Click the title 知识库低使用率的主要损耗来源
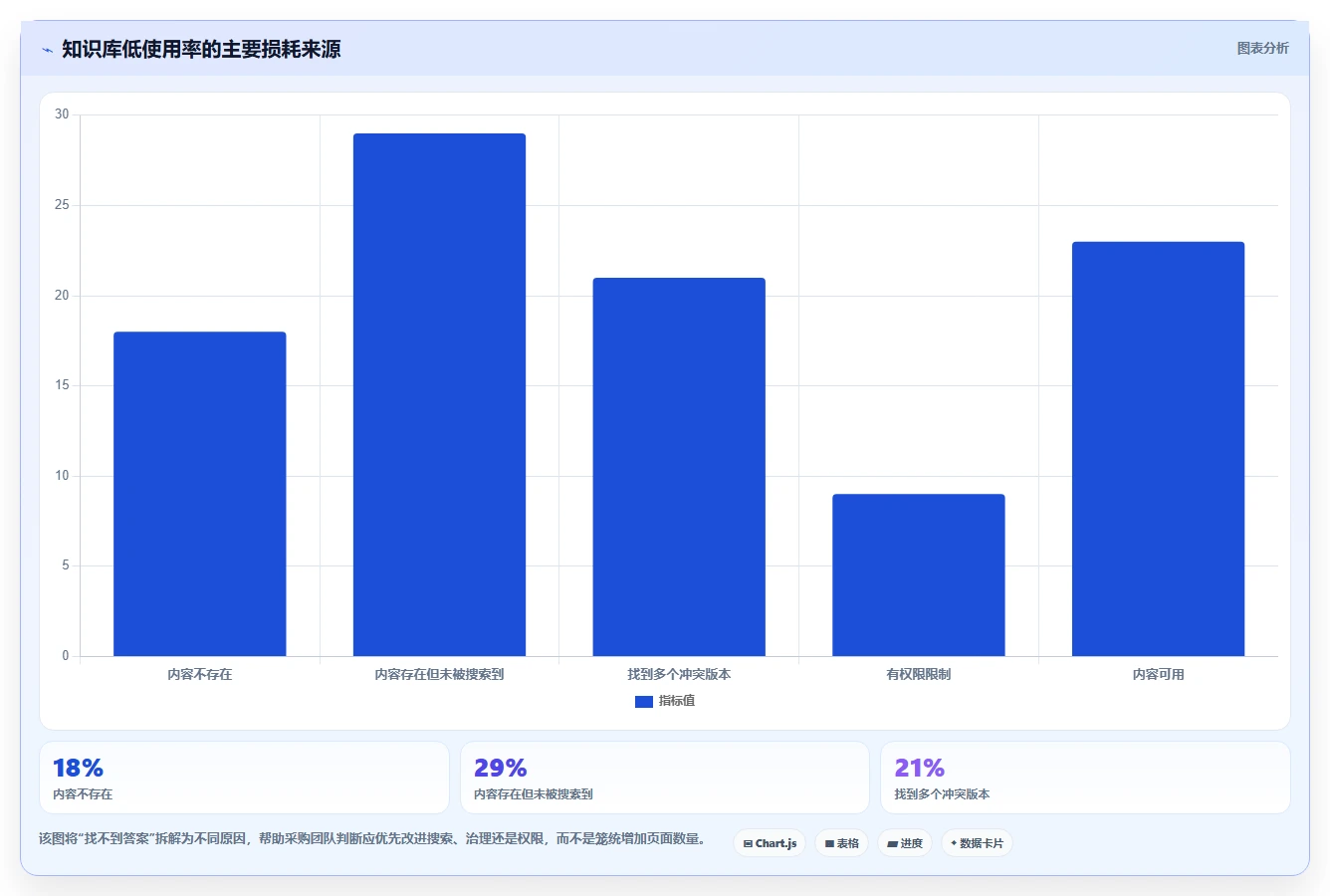The height and width of the screenshot is (896, 1330). 201,49
